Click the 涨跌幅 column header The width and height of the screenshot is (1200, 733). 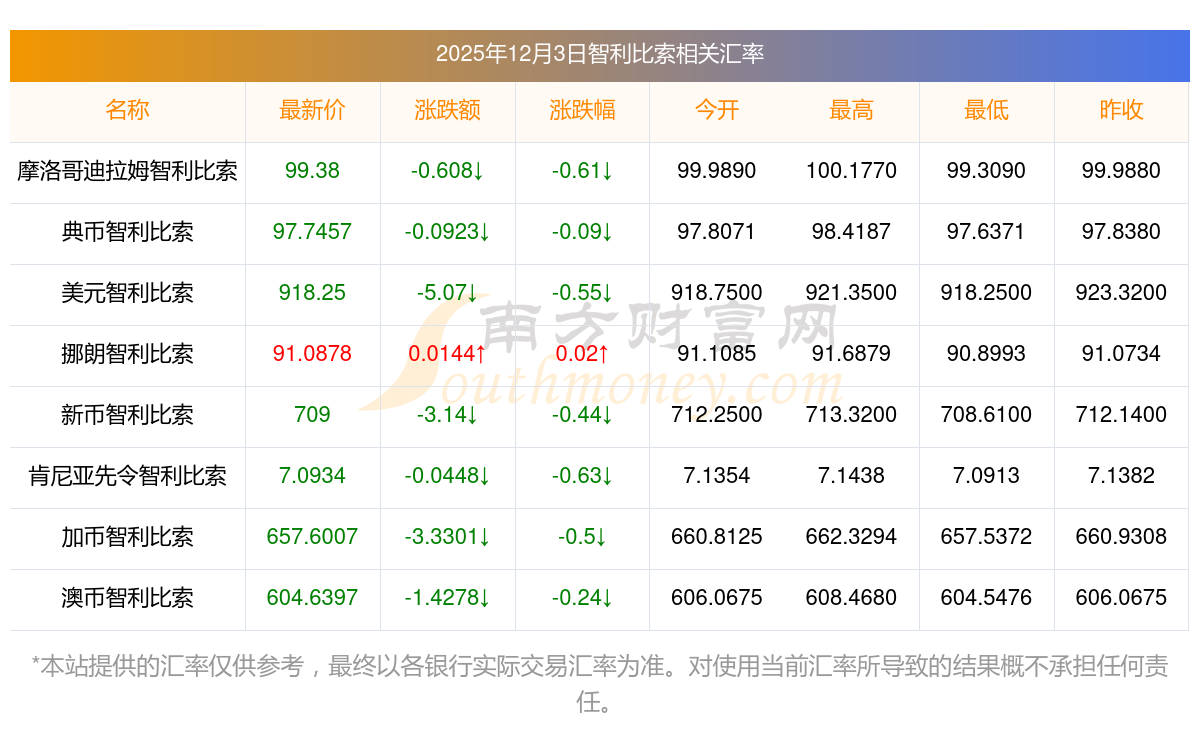click(582, 110)
